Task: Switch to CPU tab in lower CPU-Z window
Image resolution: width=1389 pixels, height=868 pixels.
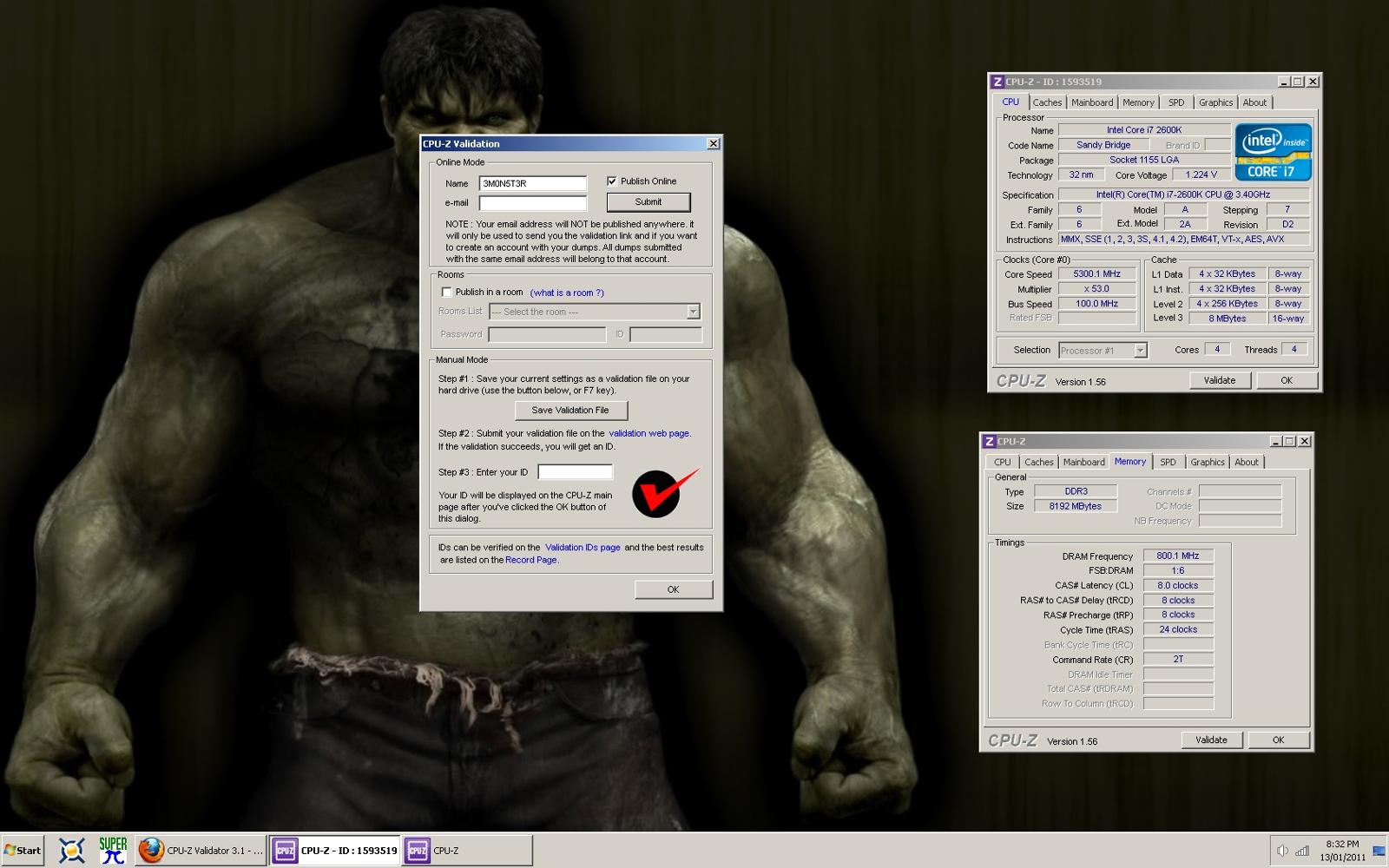Action: [x=1003, y=463]
